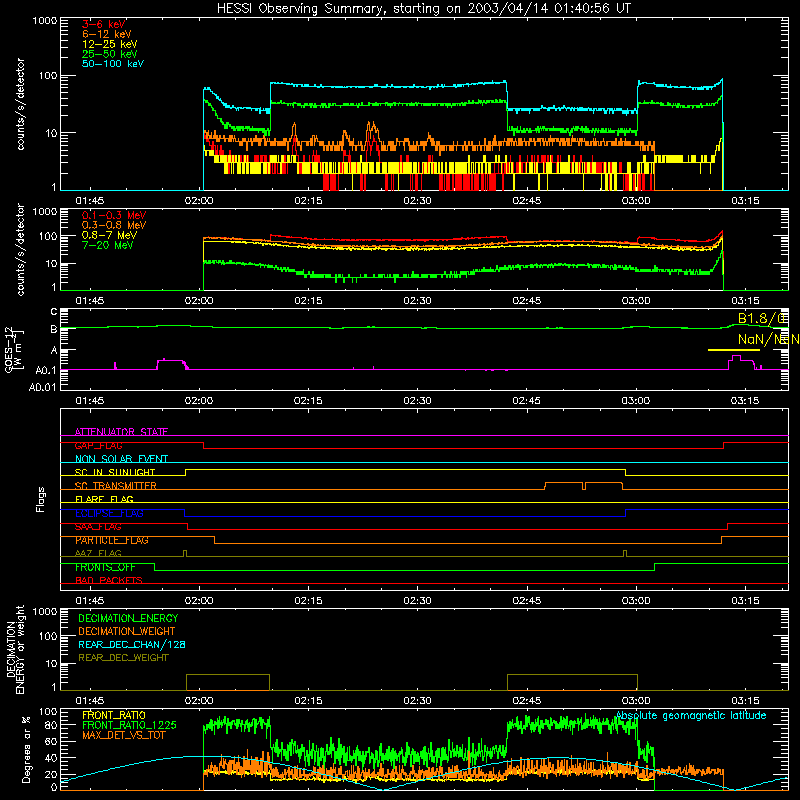Click the AAZ_FLAG pulse near 03:00

click(x=625, y=554)
